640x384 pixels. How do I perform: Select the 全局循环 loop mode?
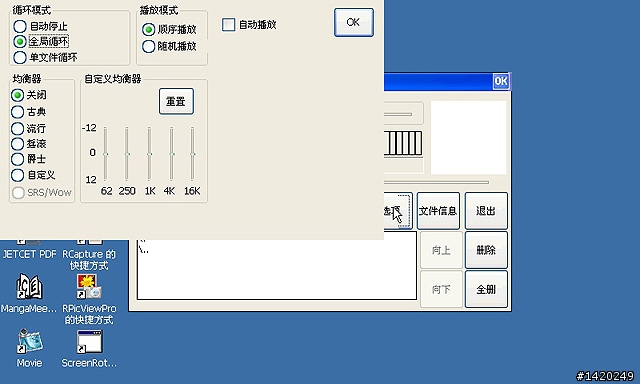20,42
